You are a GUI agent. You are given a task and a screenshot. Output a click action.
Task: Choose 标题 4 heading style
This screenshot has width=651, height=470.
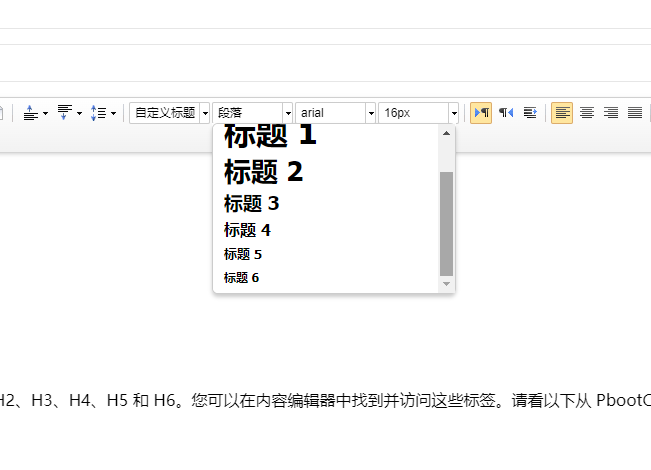tap(247, 230)
